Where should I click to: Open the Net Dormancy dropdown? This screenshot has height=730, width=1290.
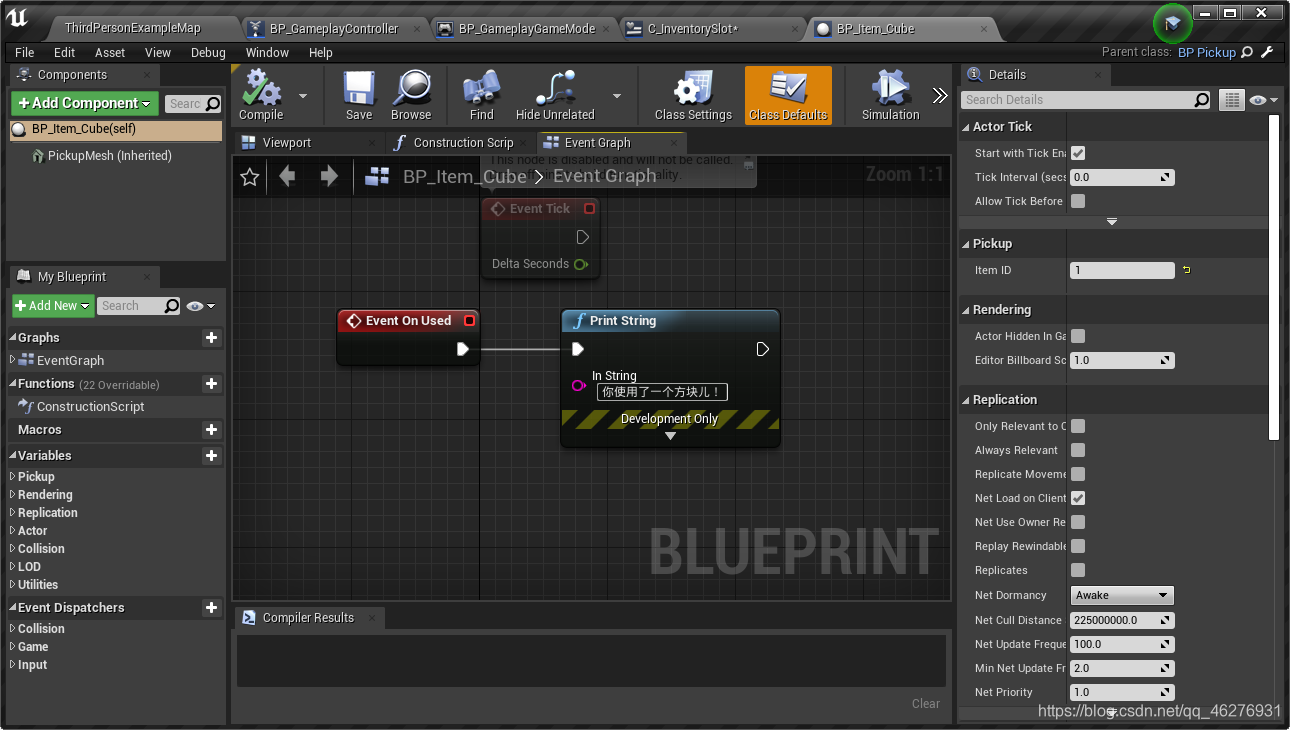coord(1122,595)
